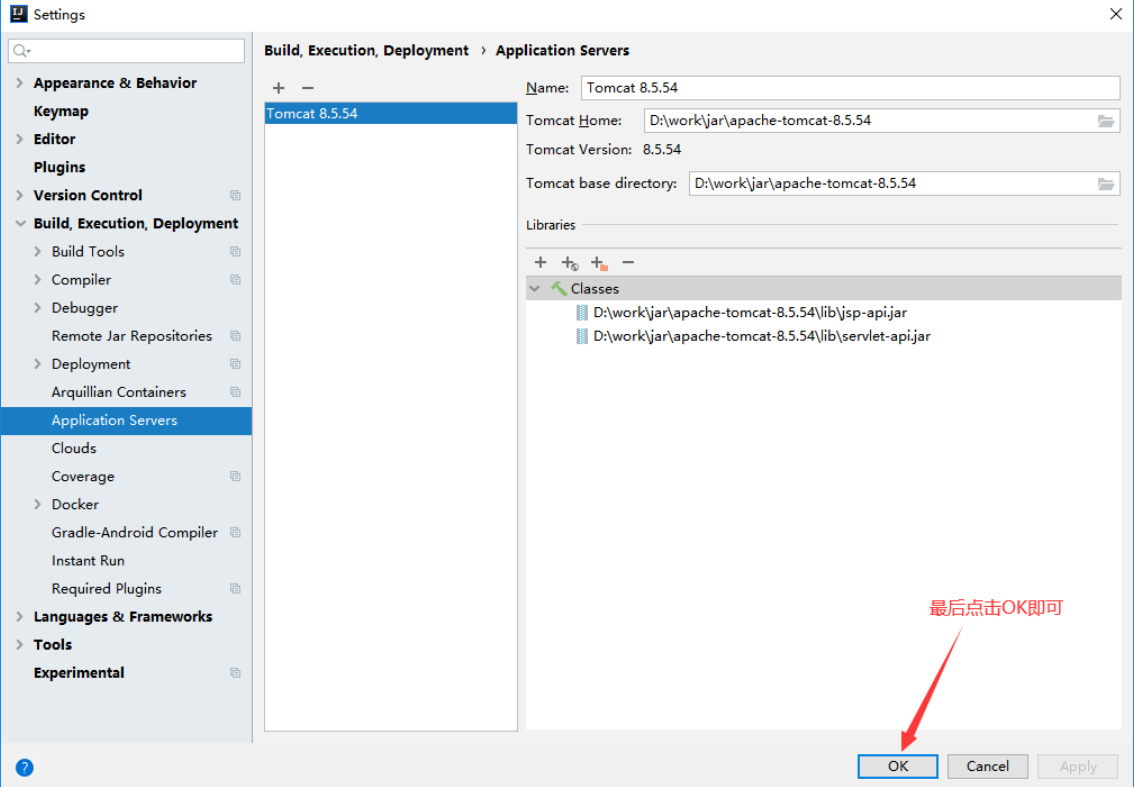Click the Classes hammer icon
The height and width of the screenshot is (787, 1134).
[x=559, y=289]
